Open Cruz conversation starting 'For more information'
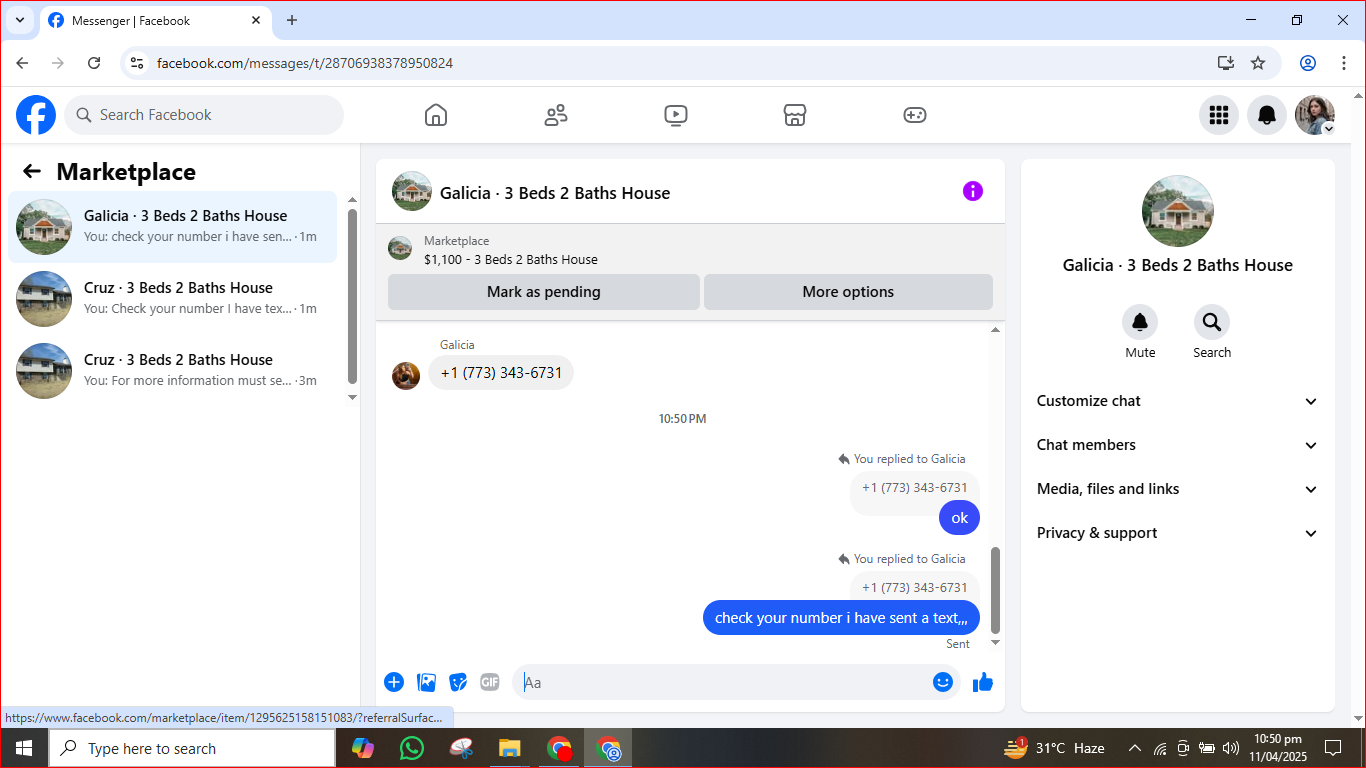Viewport: 1366px width, 768px height. [x=173, y=371]
